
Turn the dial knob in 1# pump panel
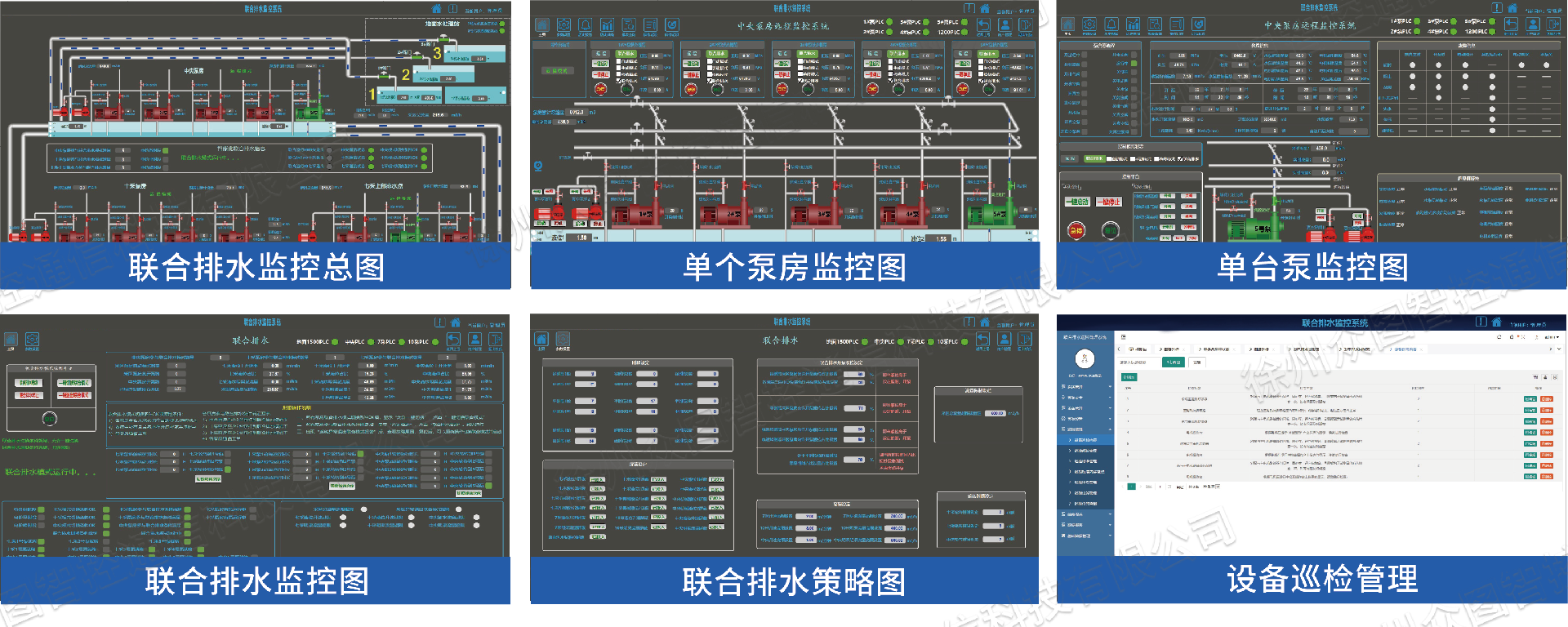[x=626, y=90]
